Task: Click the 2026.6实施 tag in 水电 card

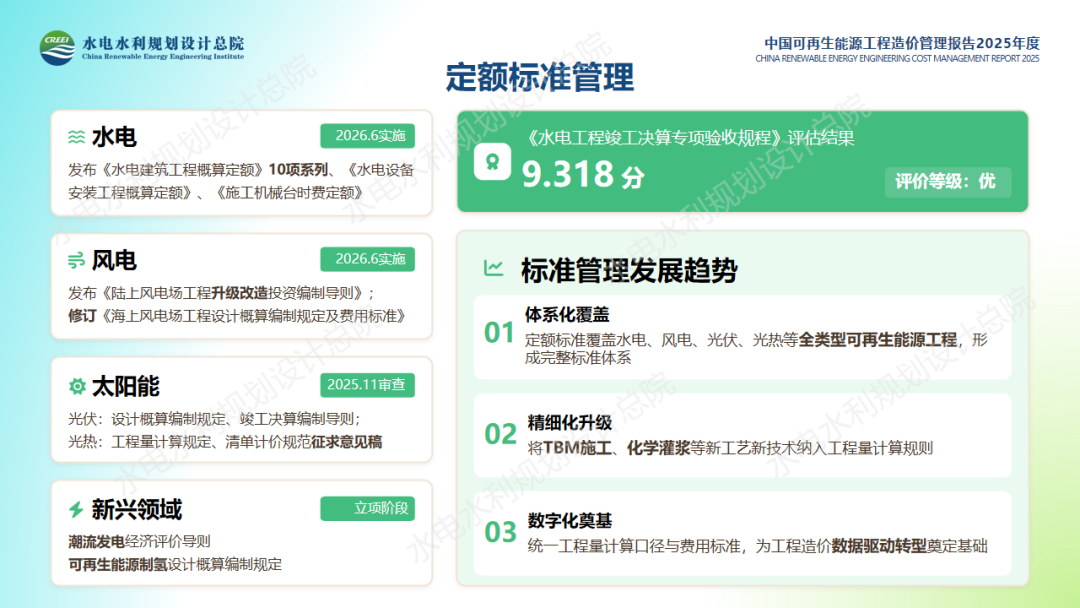Action: pyautogui.click(x=368, y=136)
